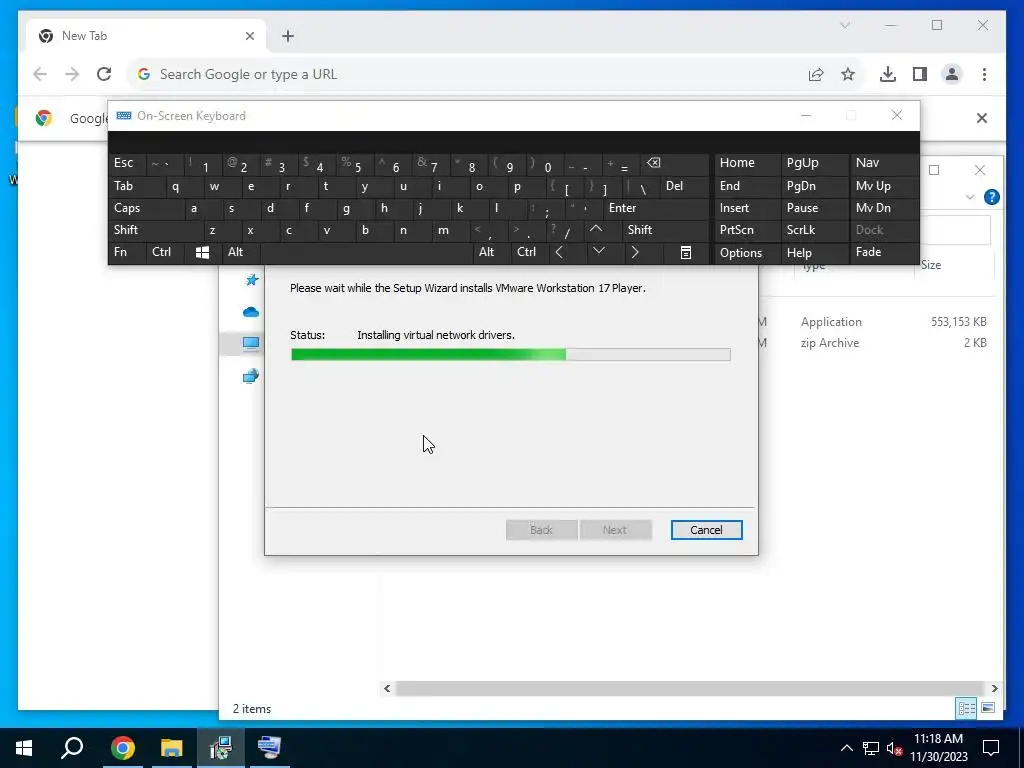The width and height of the screenshot is (1024, 768).
Task: Bookmark this tab with star icon
Action: pos(848,74)
